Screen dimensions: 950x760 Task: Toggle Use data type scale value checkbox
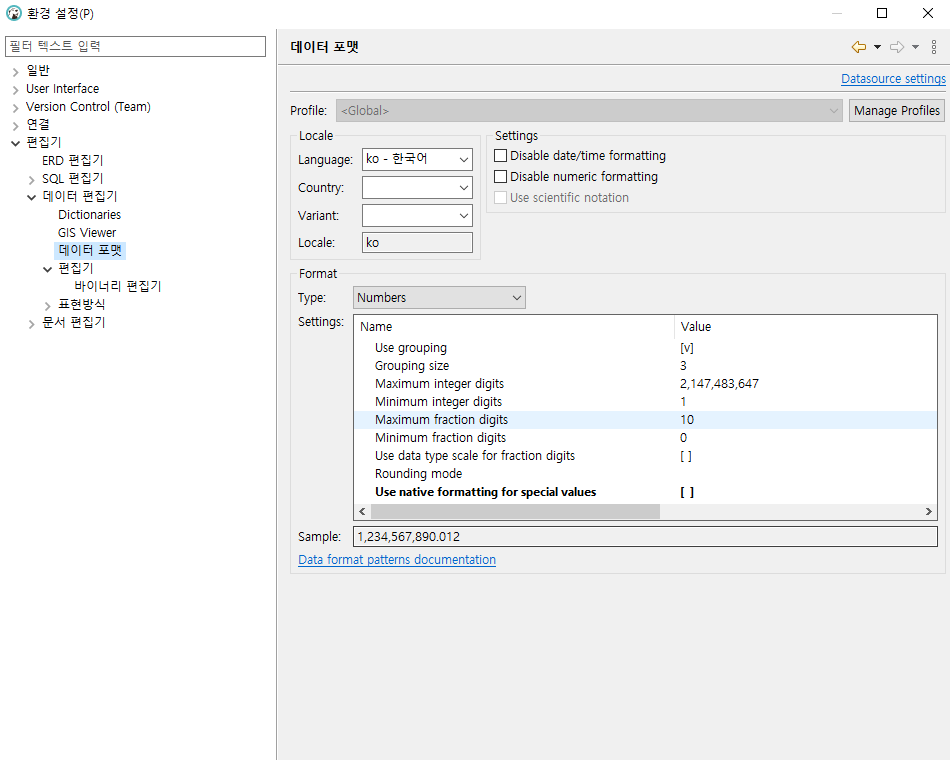click(685, 456)
